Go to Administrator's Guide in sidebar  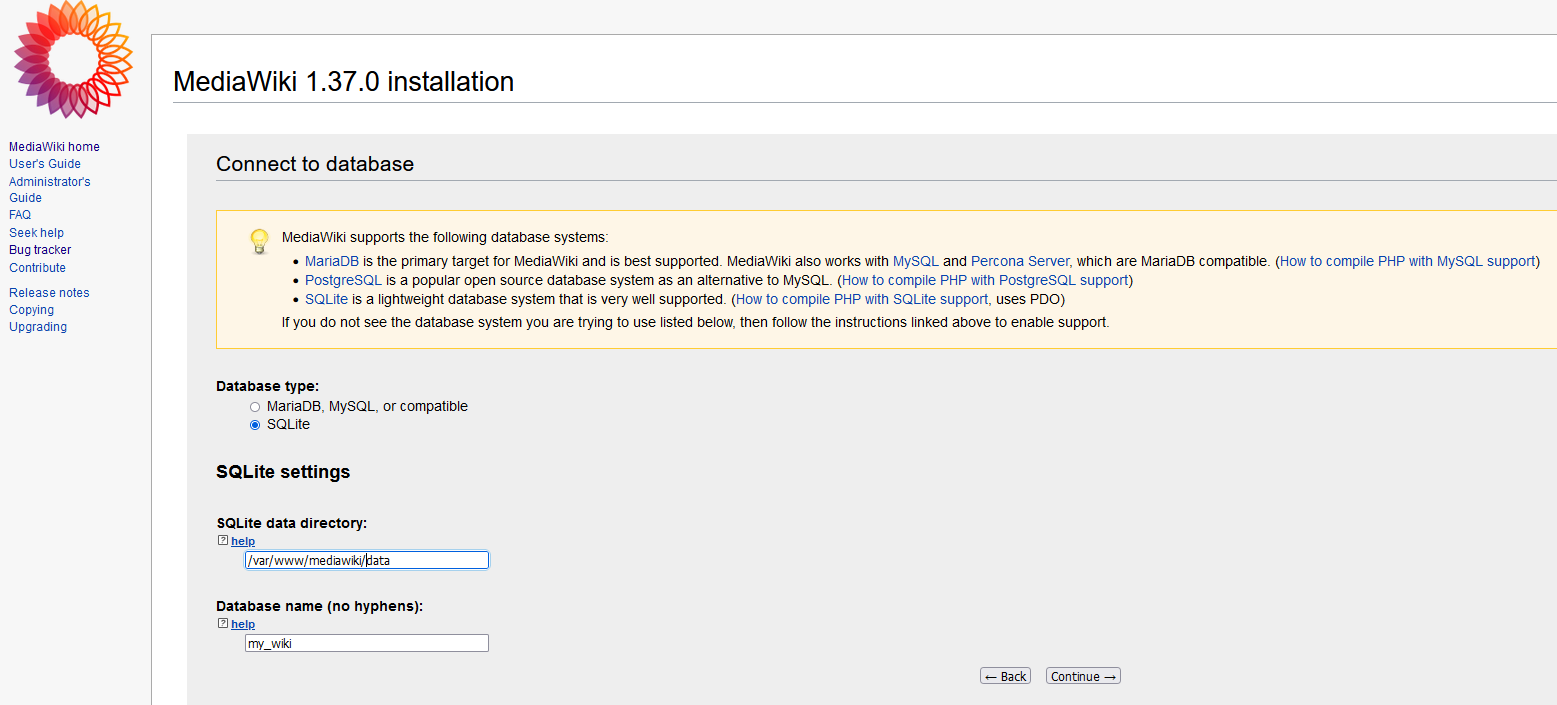coord(49,190)
